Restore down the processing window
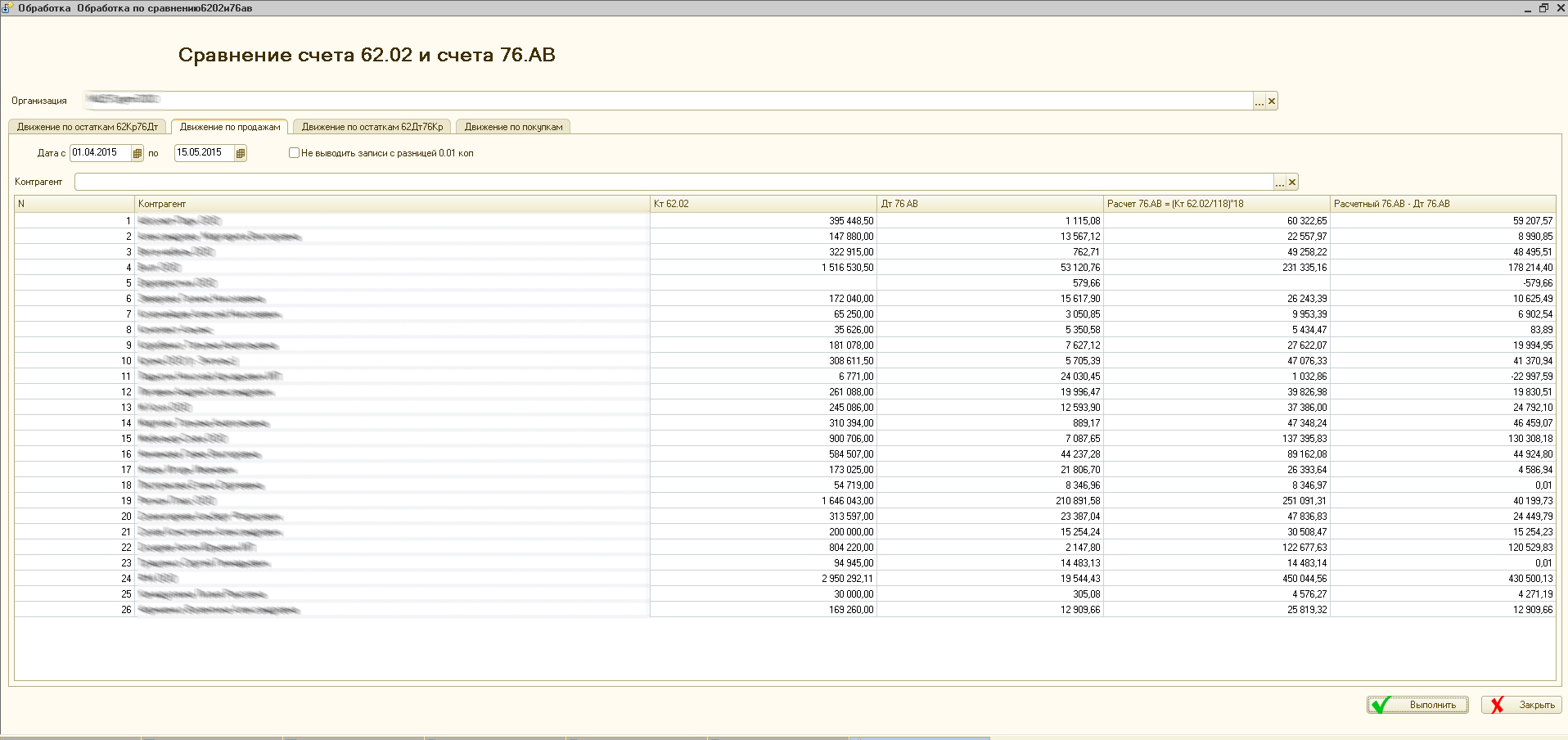 coord(1543,7)
